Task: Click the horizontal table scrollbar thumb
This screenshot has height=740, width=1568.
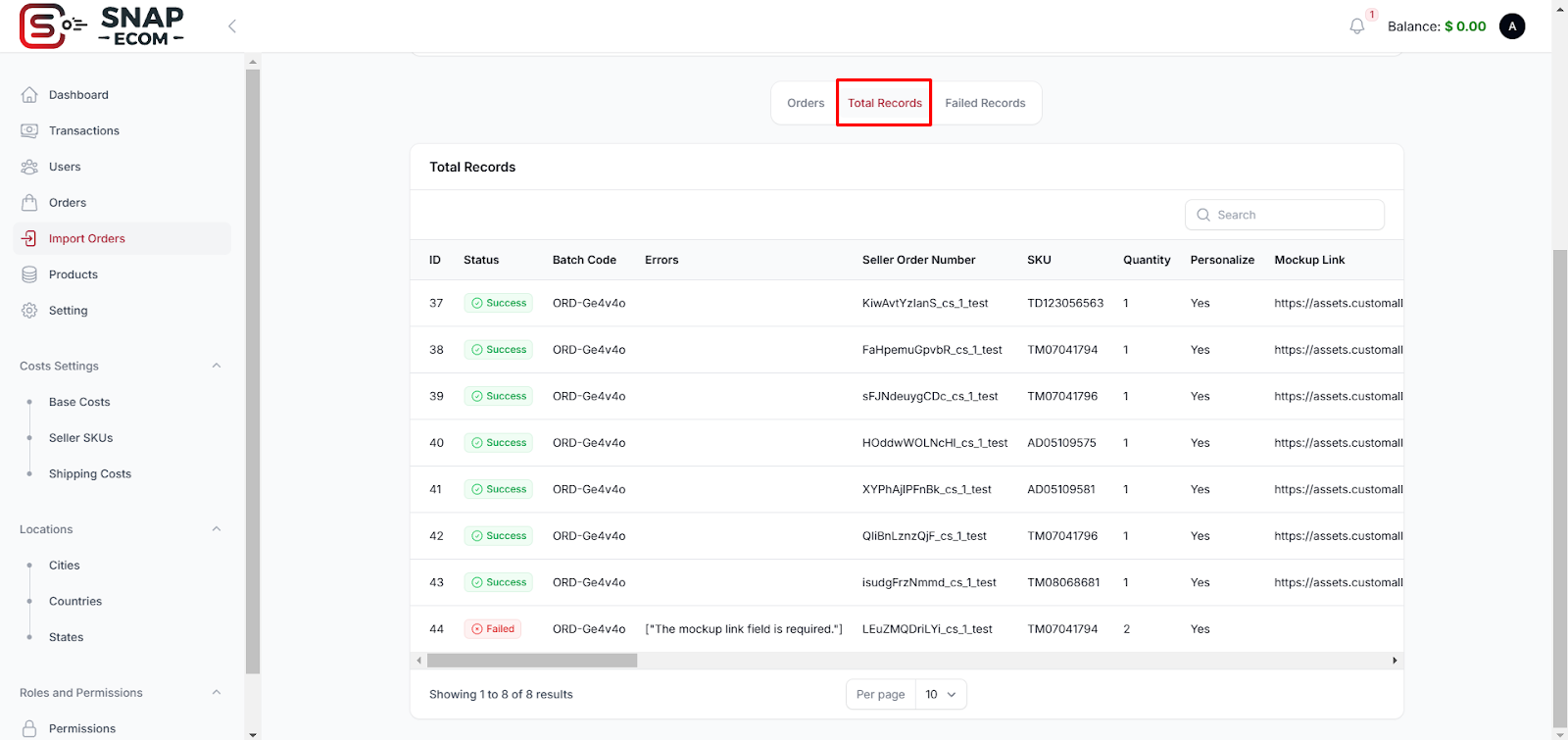Action: 532,661
